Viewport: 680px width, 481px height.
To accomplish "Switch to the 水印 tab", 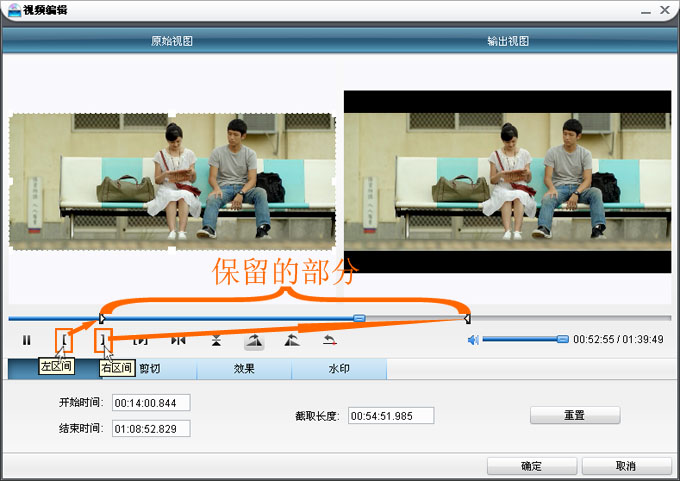I will point(339,369).
